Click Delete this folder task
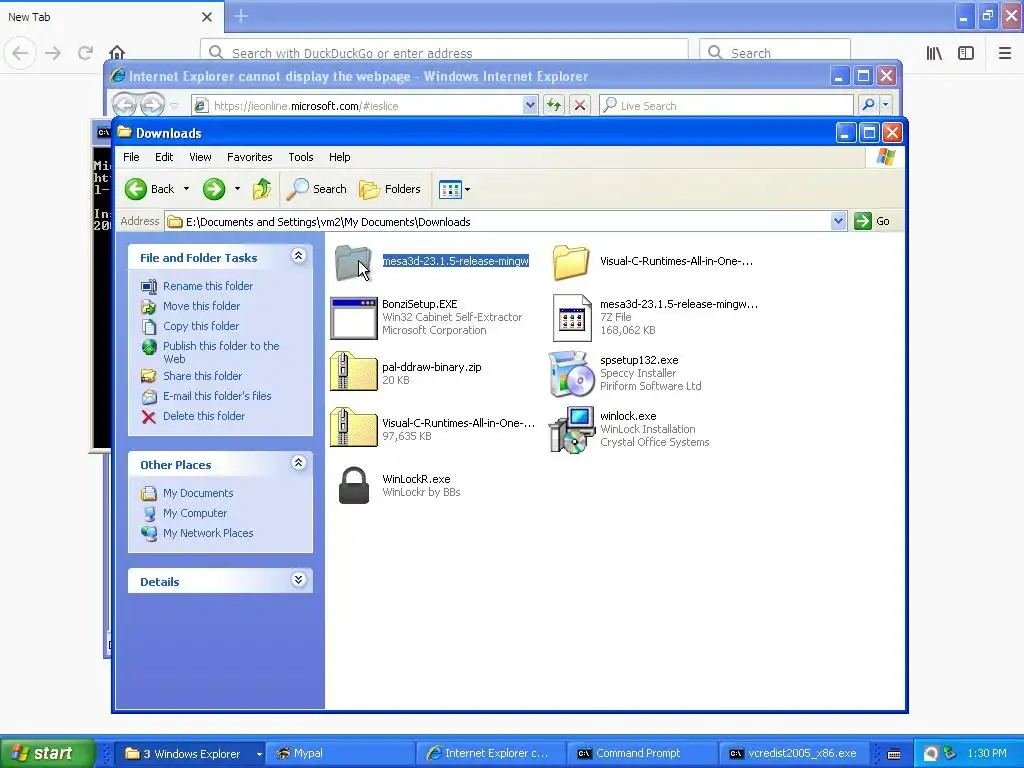1024x768 pixels. (x=204, y=416)
